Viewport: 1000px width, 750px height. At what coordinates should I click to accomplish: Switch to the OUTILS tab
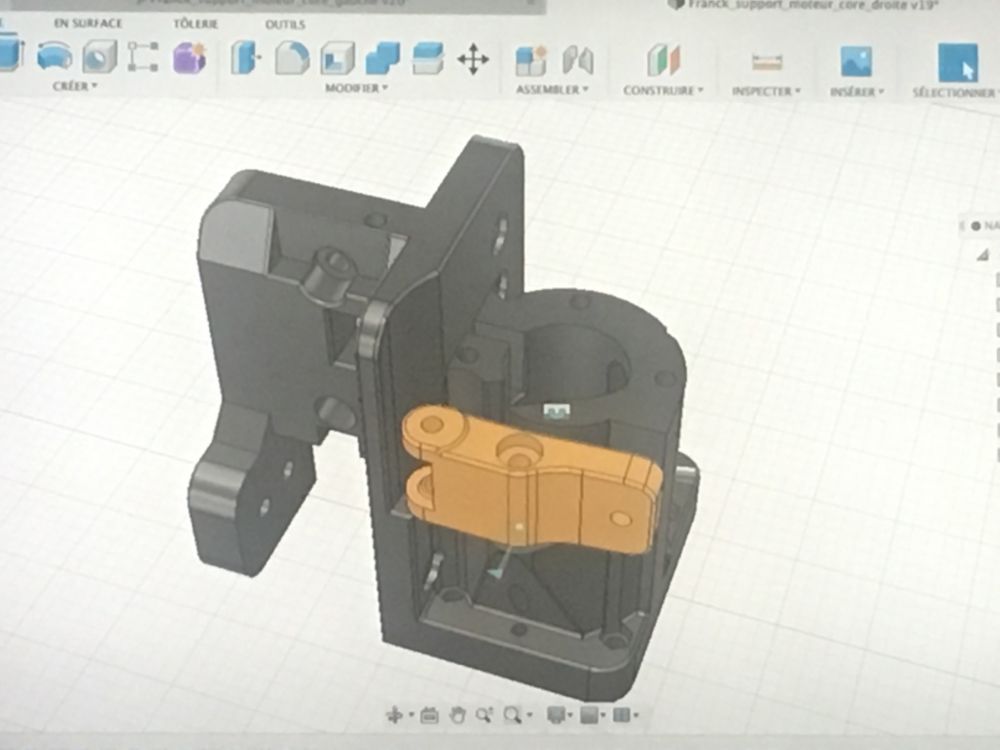coord(285,24)
